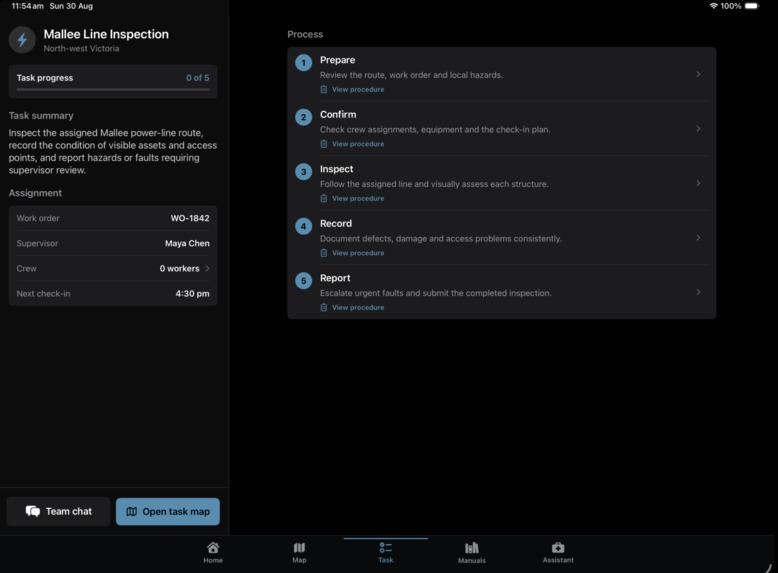This screenshot has width=778, height=573.
Task: Open step 1 numbered circle for Prepare
Action: tap(304, 63)
